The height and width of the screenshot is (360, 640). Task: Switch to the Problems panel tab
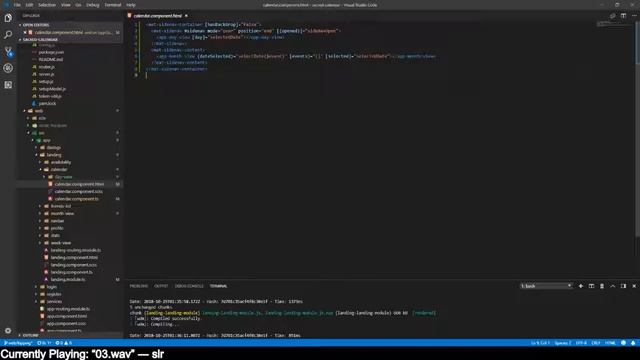click(139, 286)
